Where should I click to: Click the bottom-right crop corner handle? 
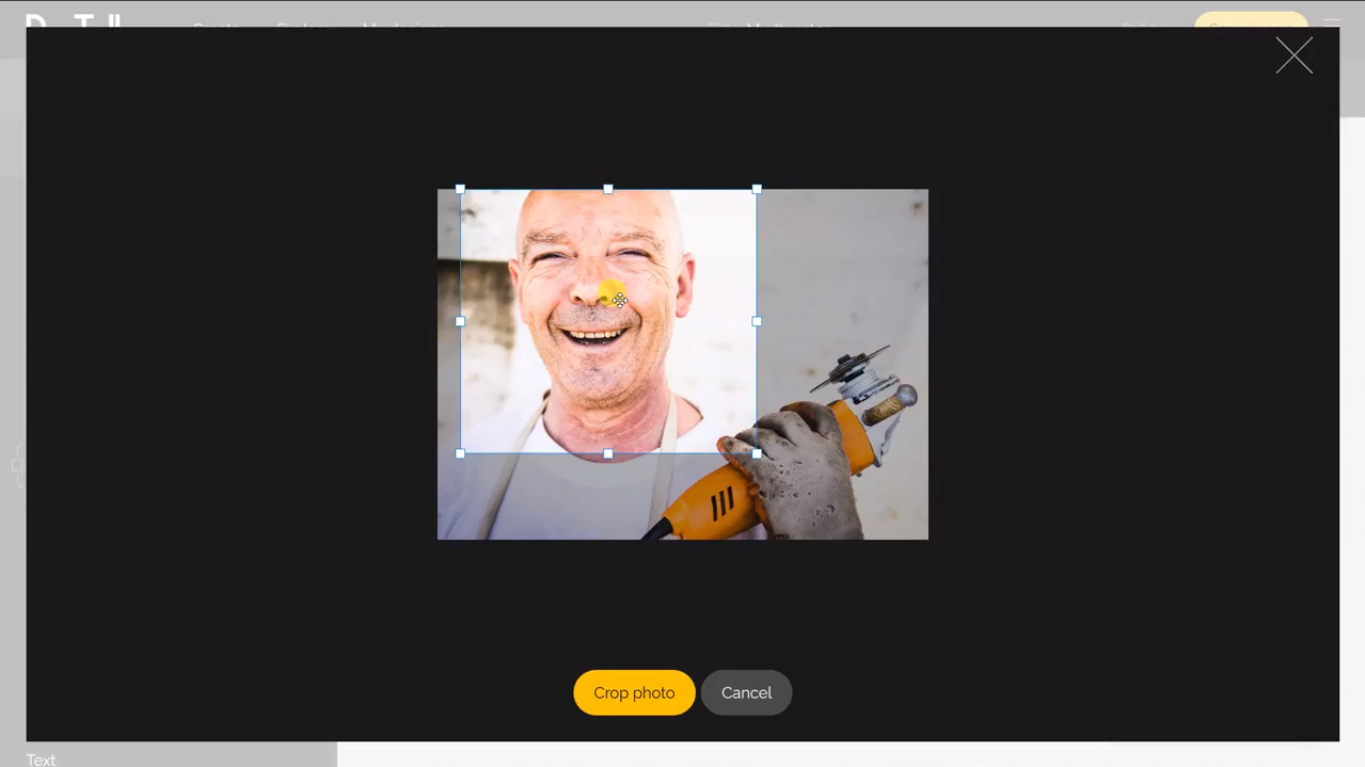(757, 454)
